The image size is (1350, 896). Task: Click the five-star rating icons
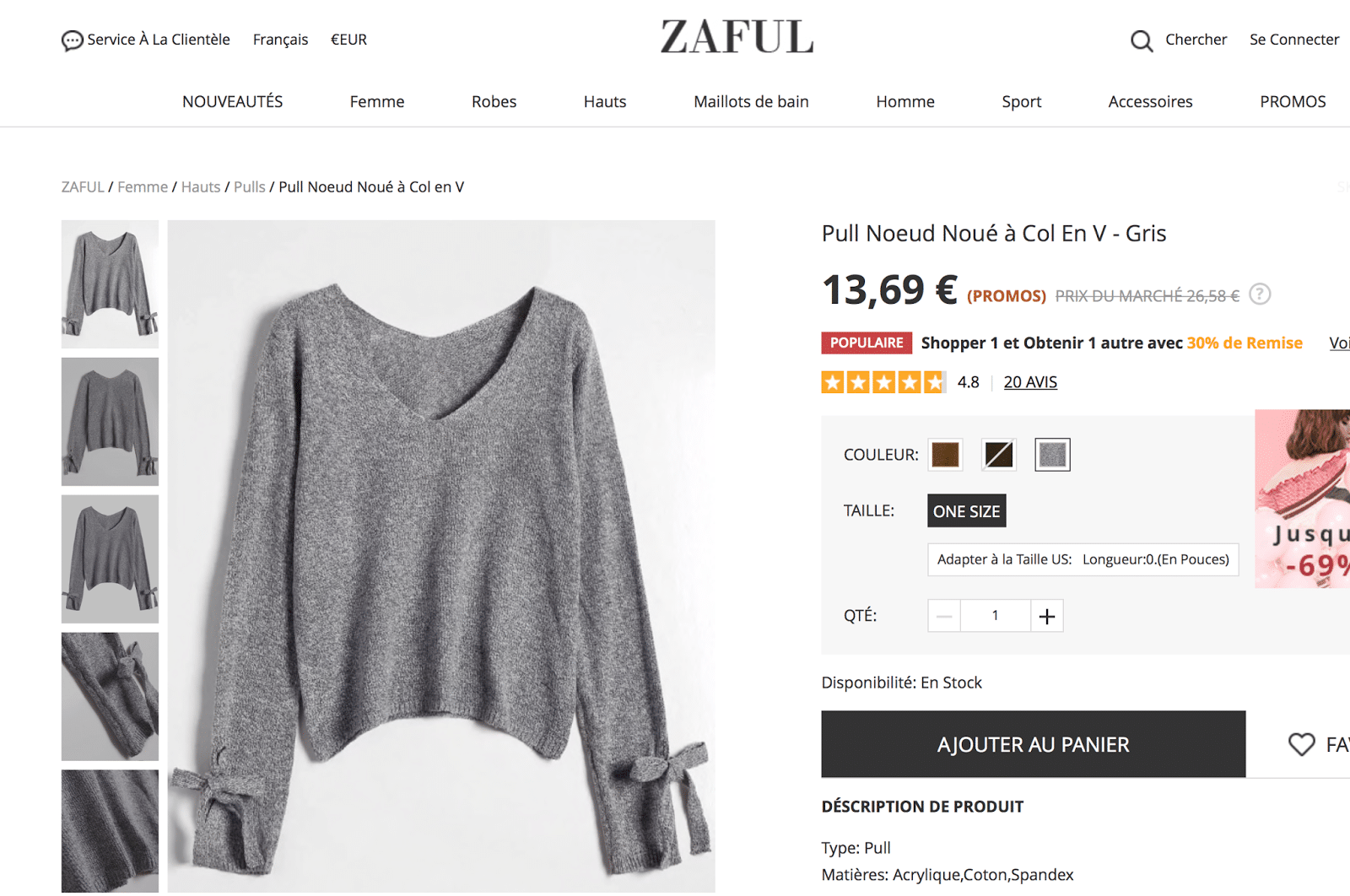[883, 382]
